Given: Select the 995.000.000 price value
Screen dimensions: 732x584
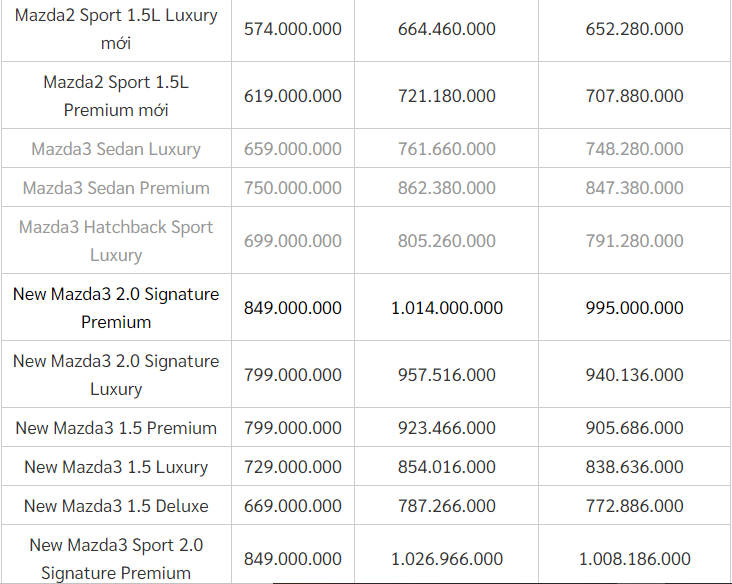Looking at the screenshot, I should [634, 308].
